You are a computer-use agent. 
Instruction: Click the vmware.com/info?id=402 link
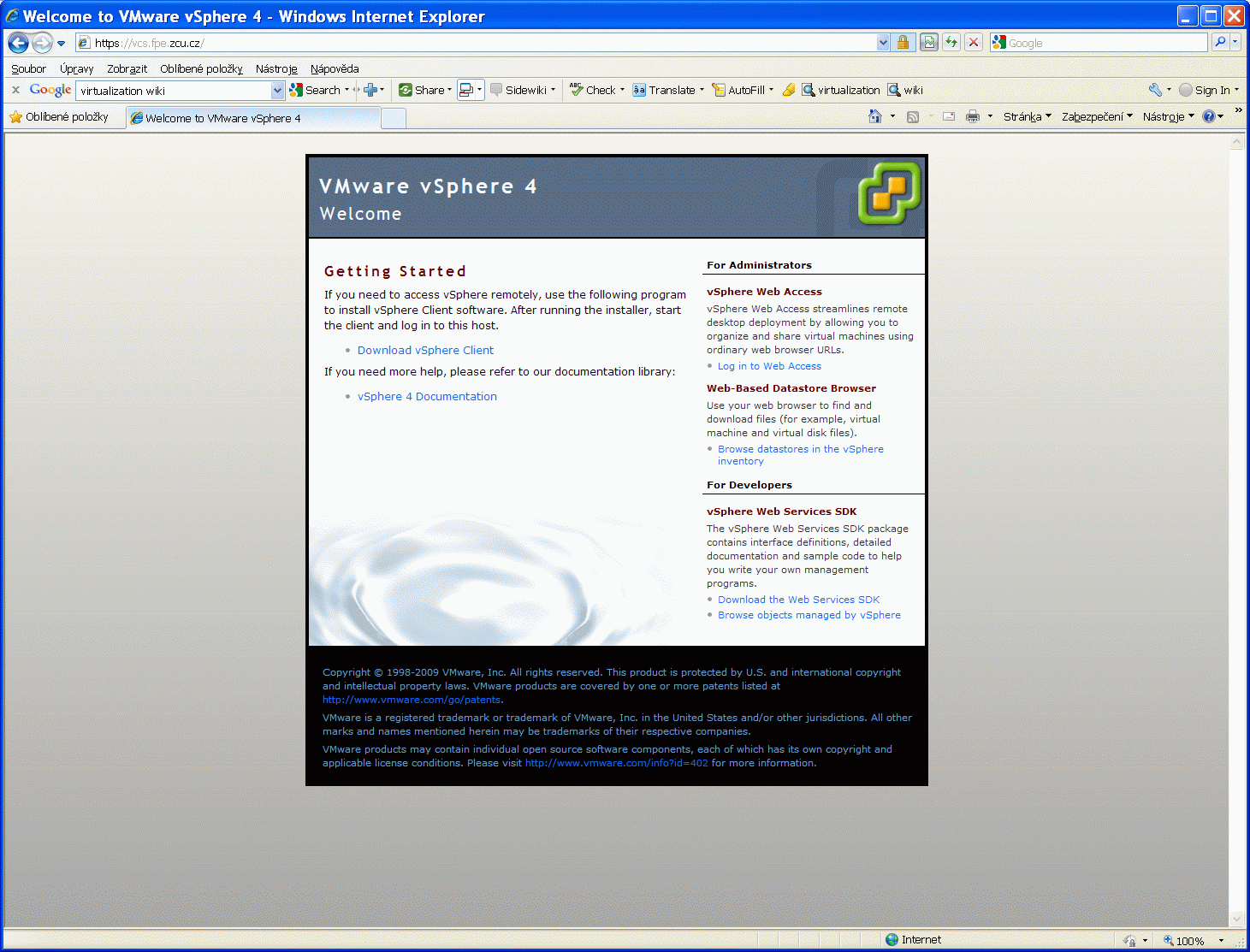click(x=617, y=763)
